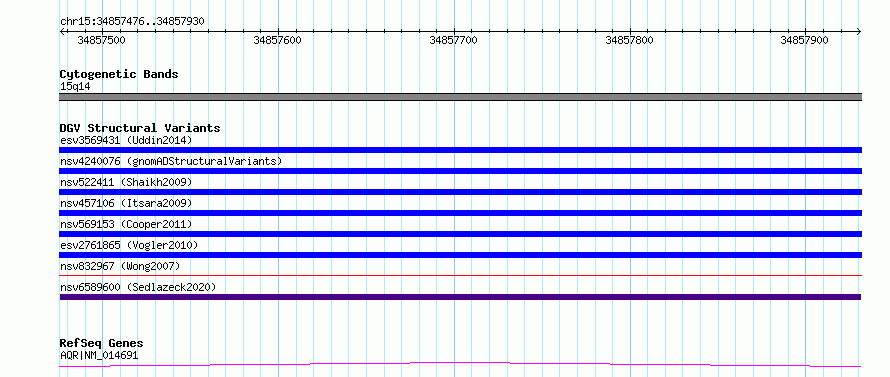Click the chr15:34857476..34857930 coordinate label
890x377 pixels.
(x=132, y=22)
